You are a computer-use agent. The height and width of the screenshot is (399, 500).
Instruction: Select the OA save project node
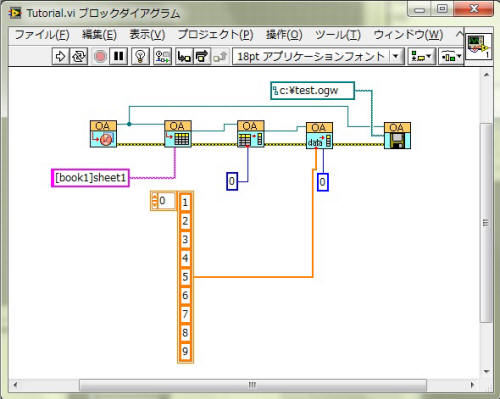(x=397, y=135)
